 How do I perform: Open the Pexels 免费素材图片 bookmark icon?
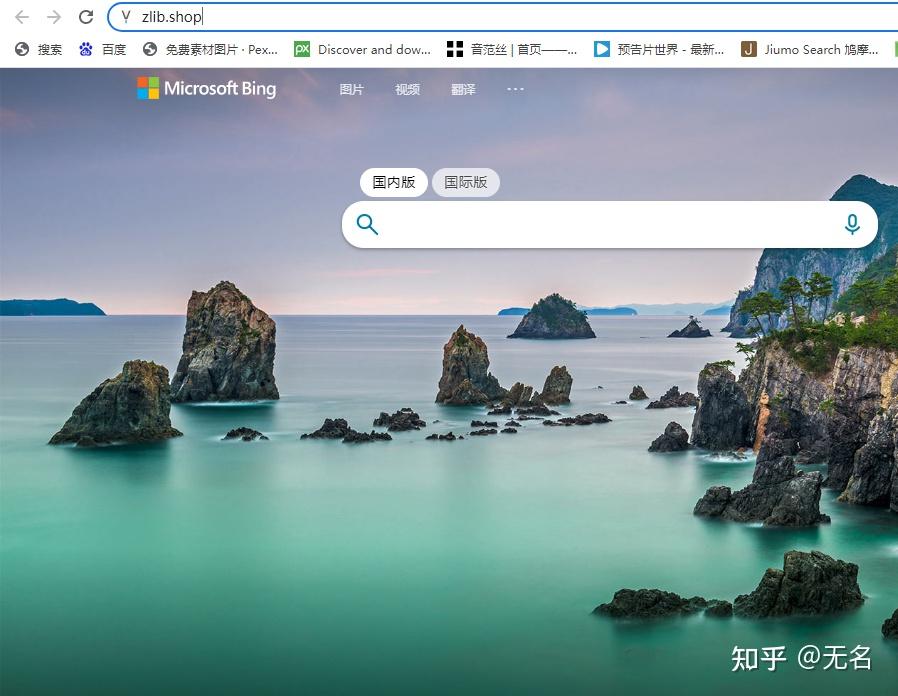[x=149, y=49]
